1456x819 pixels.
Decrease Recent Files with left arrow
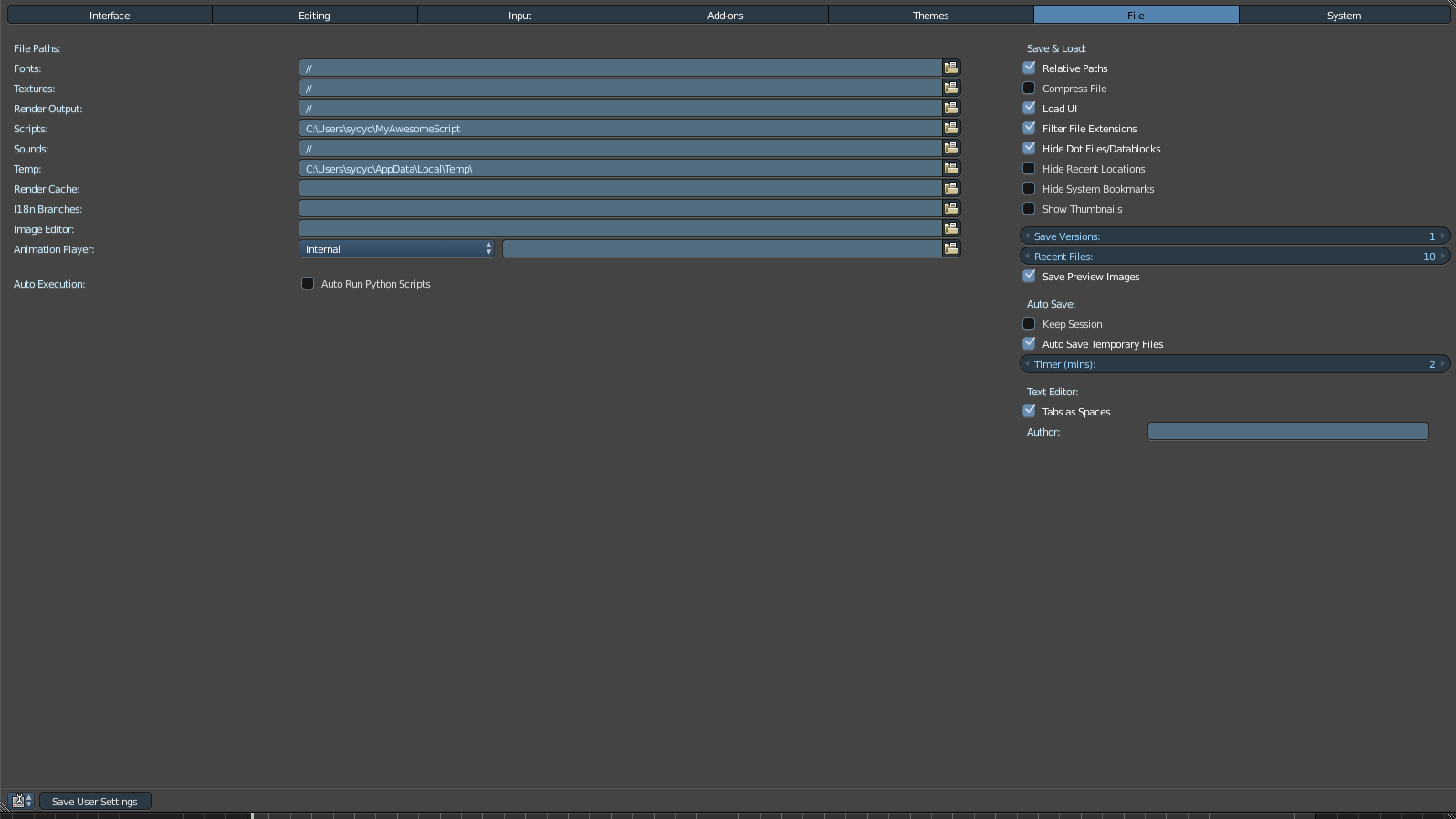1027,257
